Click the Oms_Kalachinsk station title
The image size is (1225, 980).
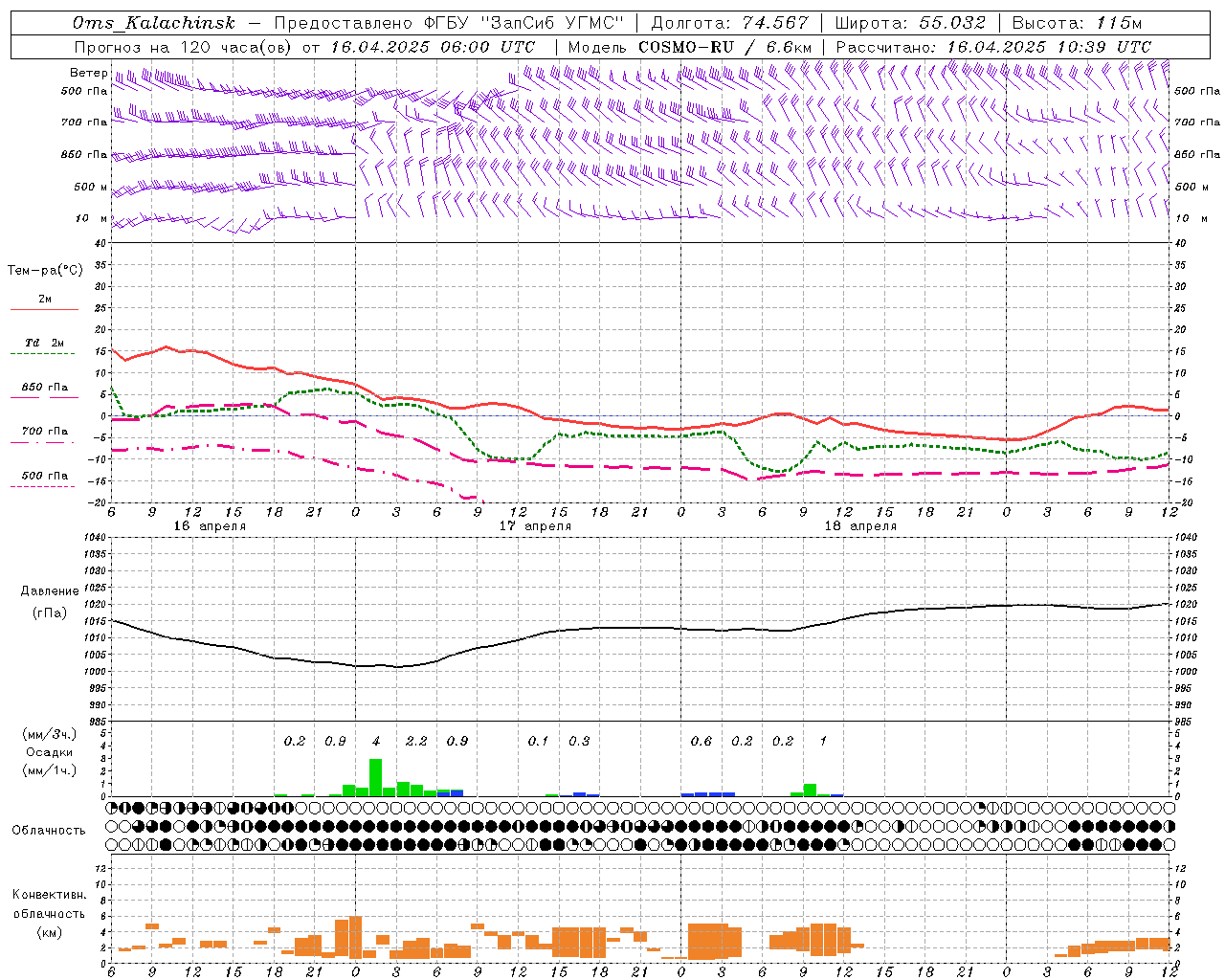pyautogui.click(x=153, y=23)
